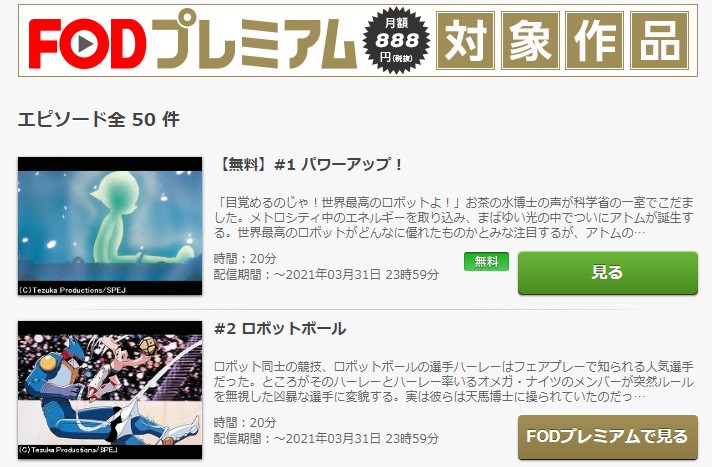The height and width of the screenshot is (467, 712).
Task: Click the FODプレミアムで見る button
Action: tap(608, 437)
